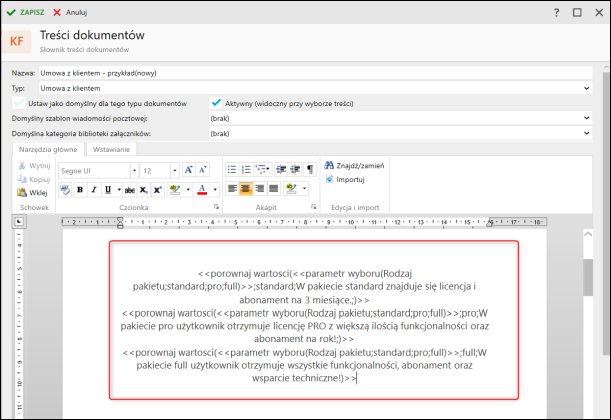Click the document editor vertical scrollbar thumb
The height and width of the screenshot is (420, 611).
588,277
